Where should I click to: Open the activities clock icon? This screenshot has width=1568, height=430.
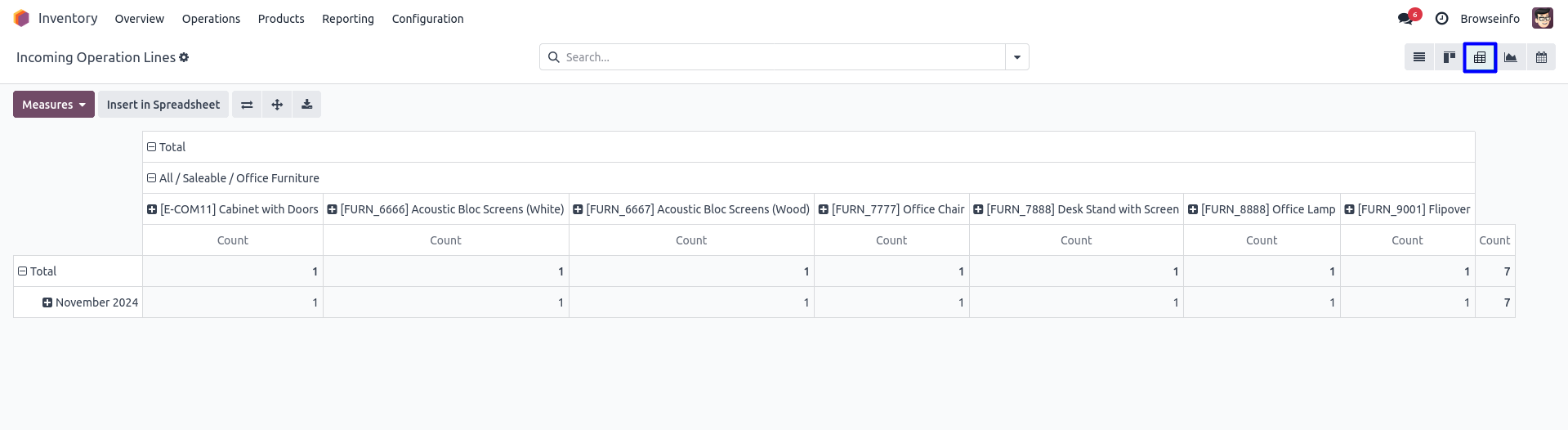point(1442,19)
